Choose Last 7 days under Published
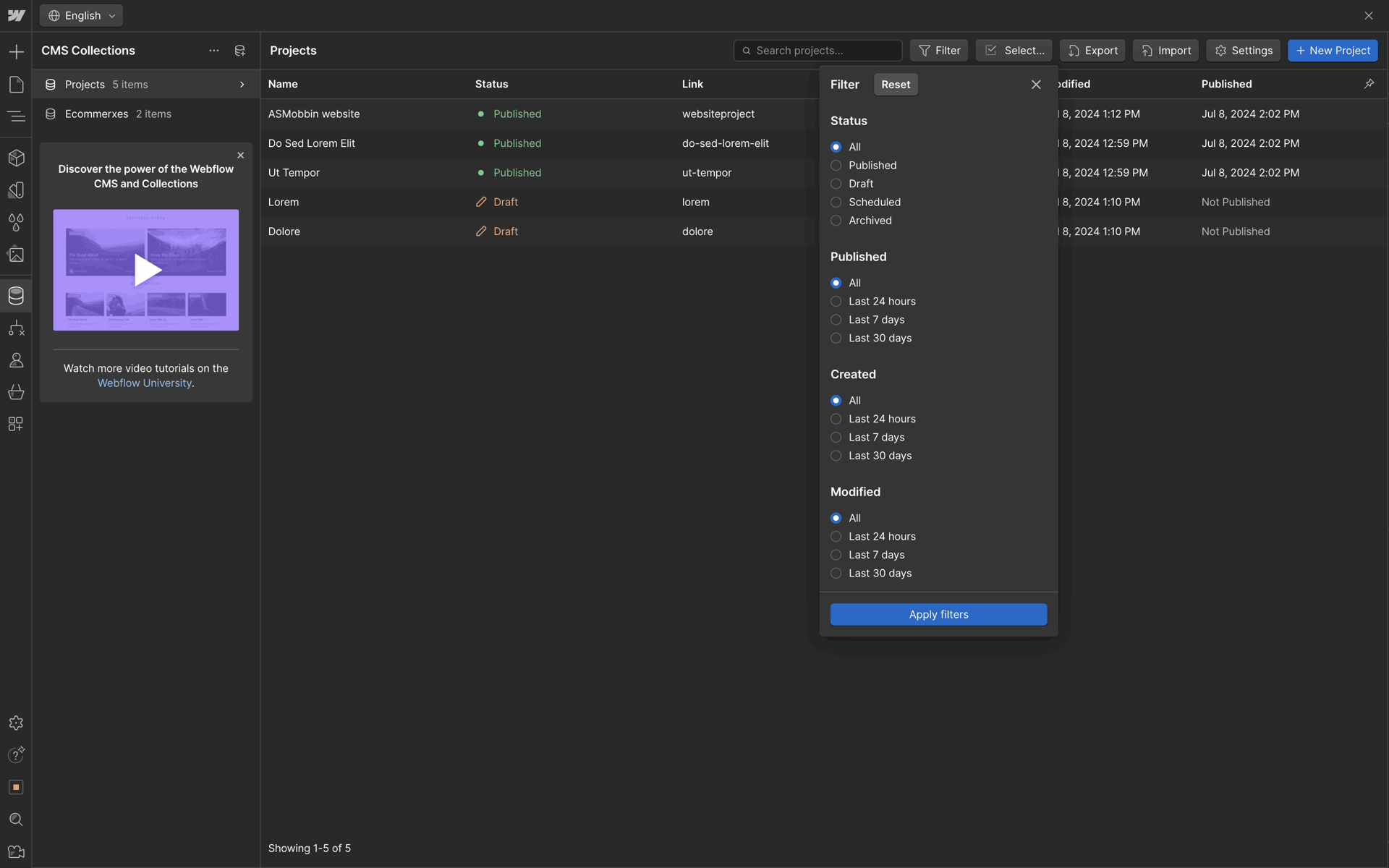Screen dimensions: 1389x868 tap(836, 320)
